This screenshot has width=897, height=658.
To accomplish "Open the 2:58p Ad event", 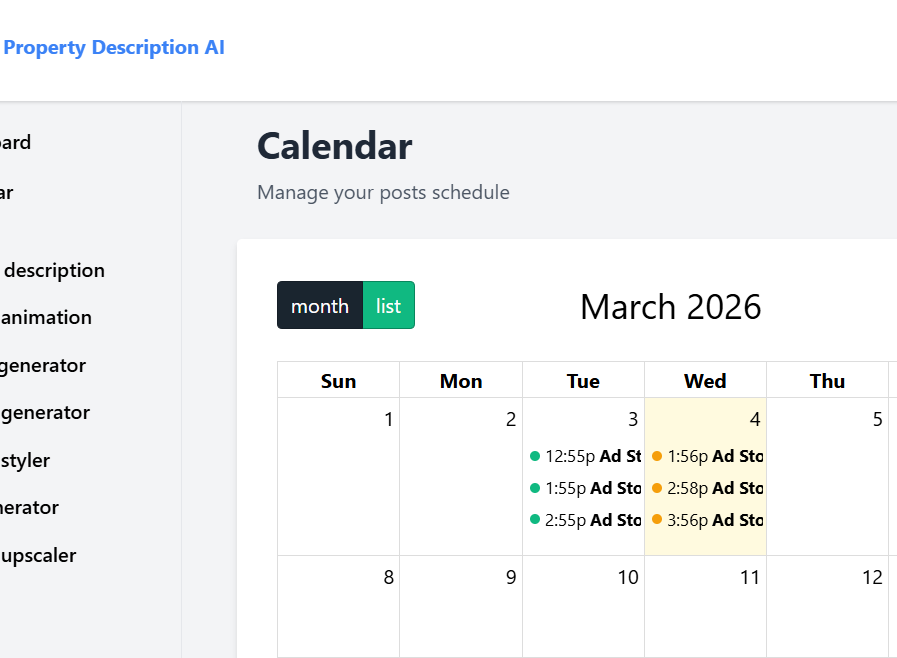I will point(714,488).
